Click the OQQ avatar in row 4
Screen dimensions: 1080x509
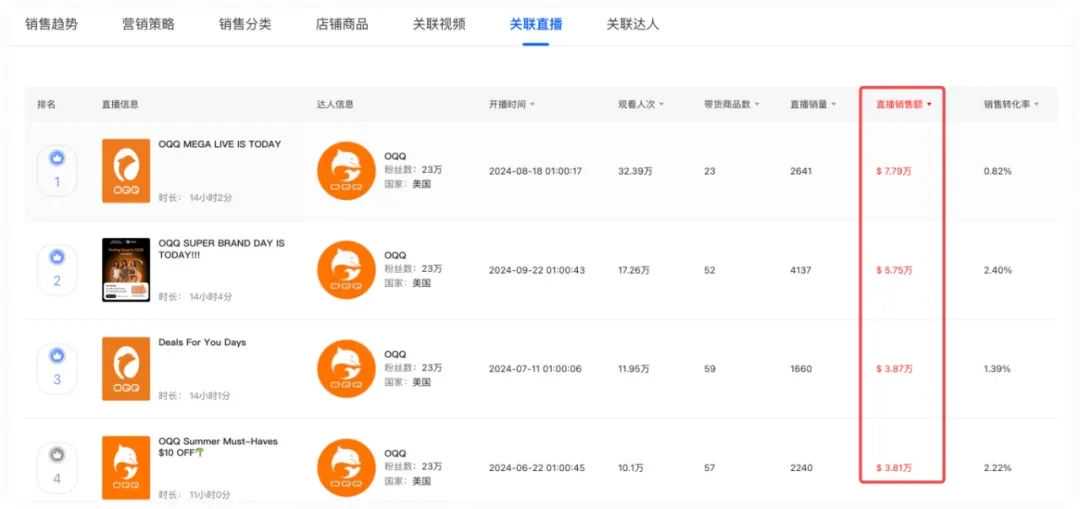coord(346,468)
